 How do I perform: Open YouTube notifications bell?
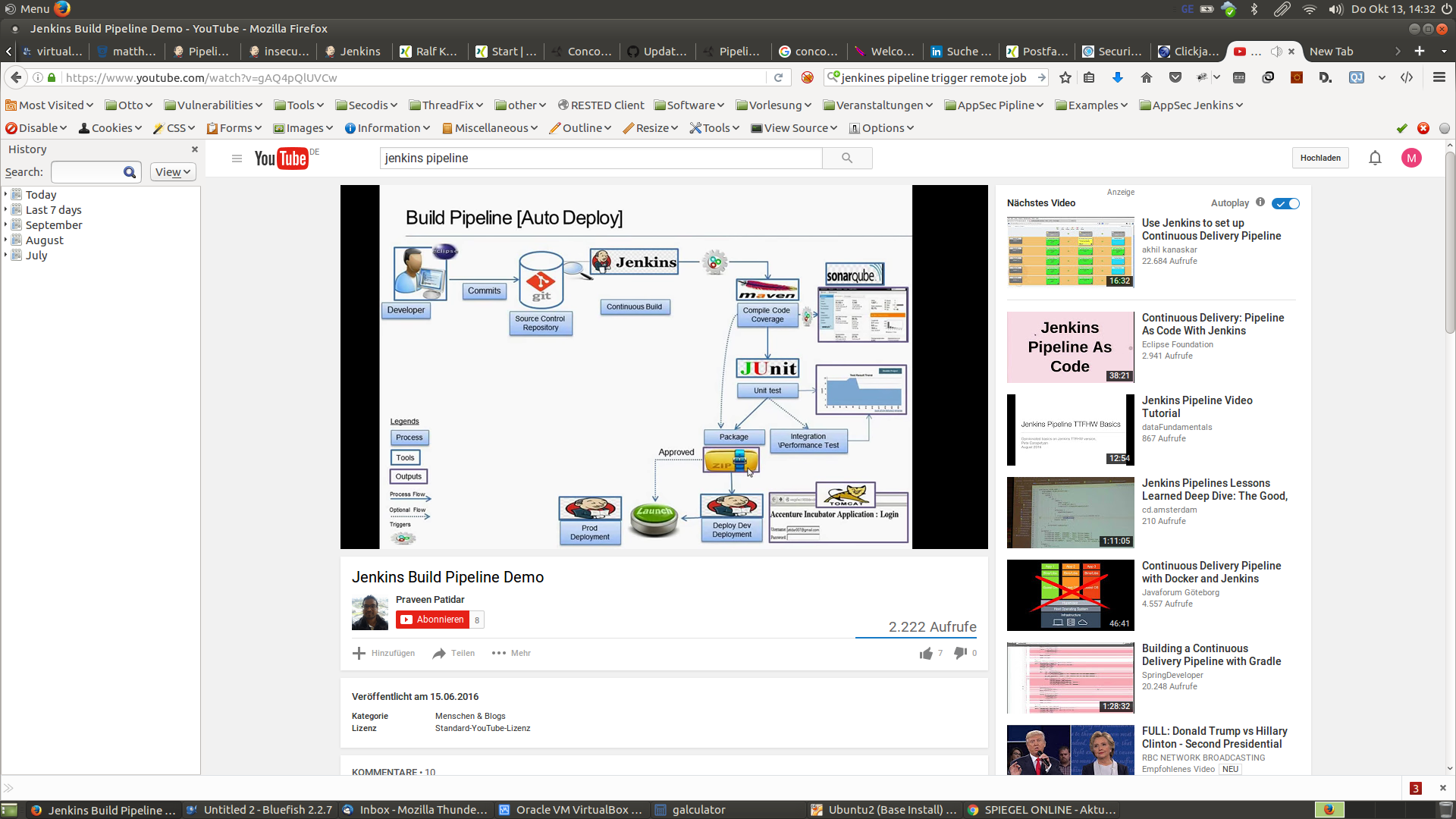1375,158
